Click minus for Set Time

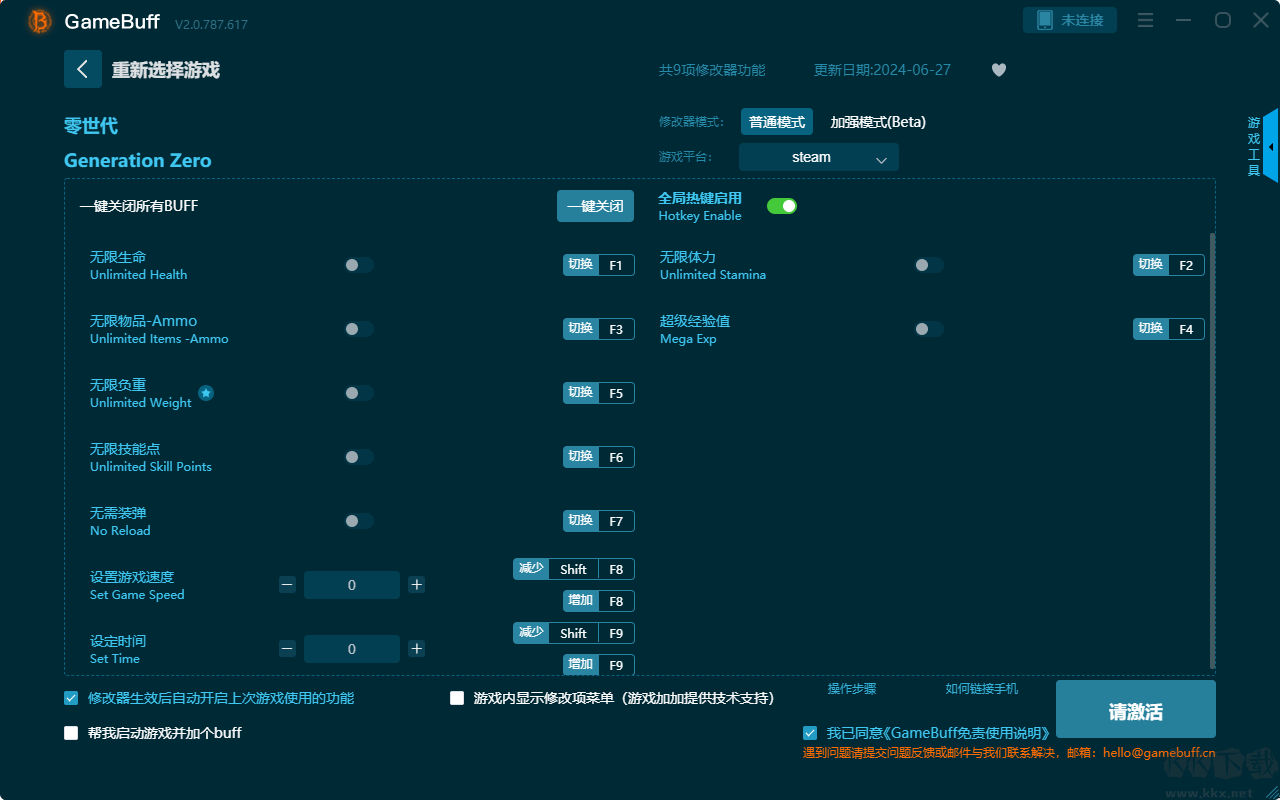[x=288, y=649]
